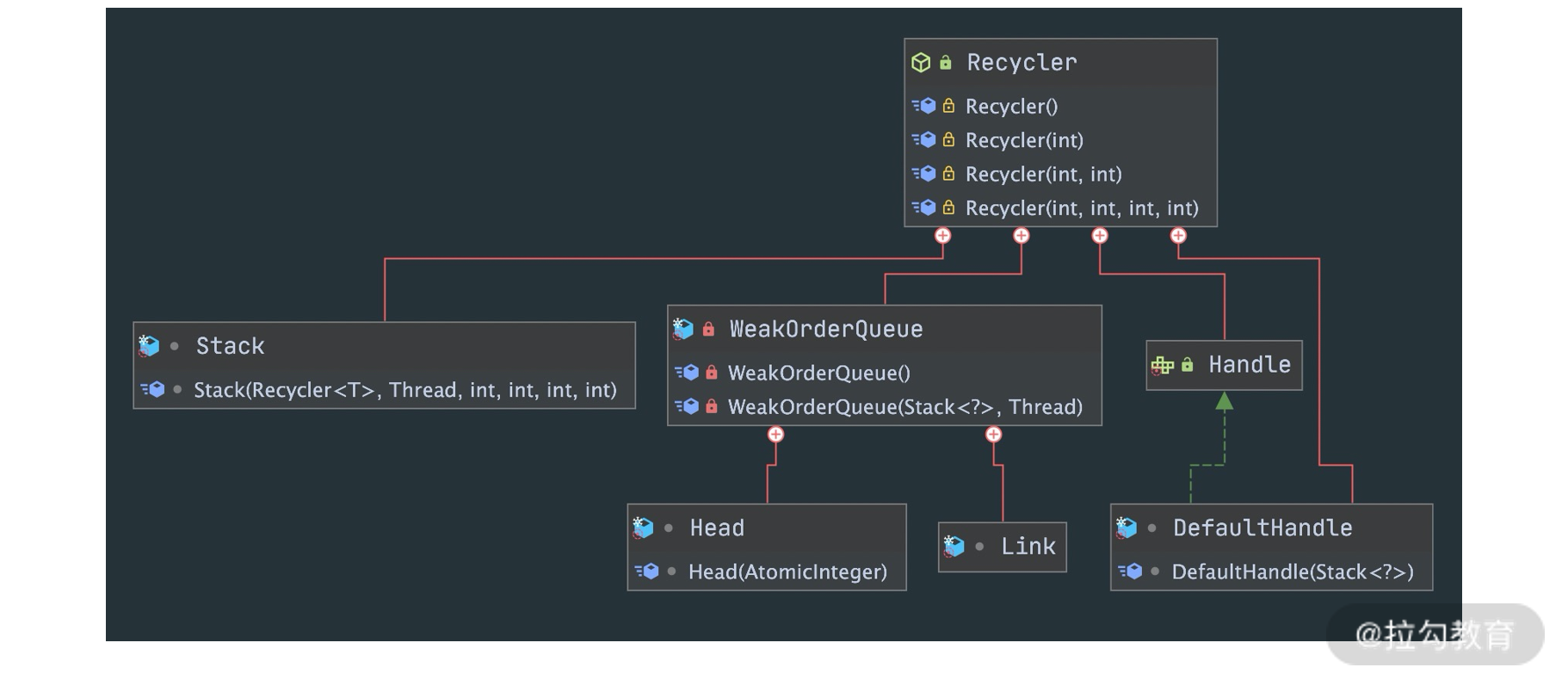Select the Stack constructor row
The image size is (1568, 686).
[x=404, y=391]
